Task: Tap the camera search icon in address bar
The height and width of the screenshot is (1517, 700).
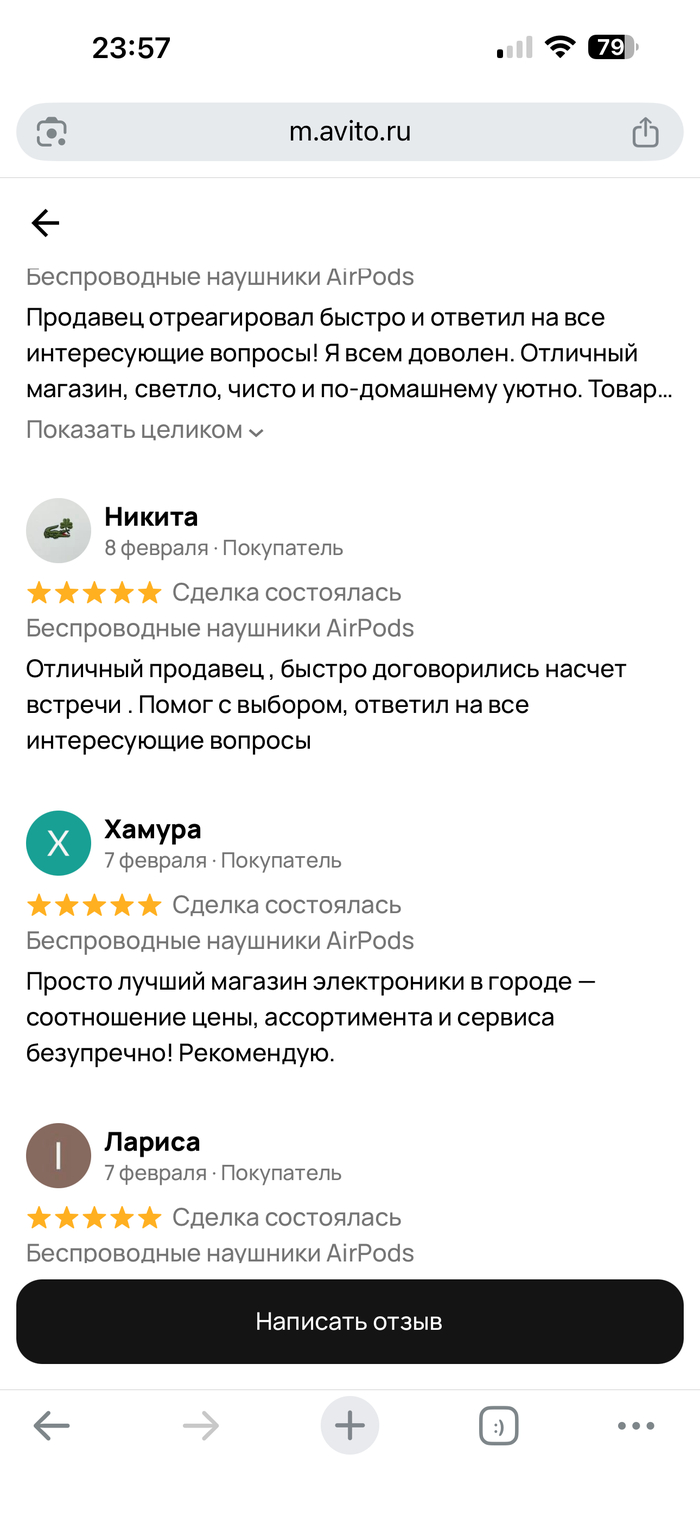Action: tap(52, 132)
